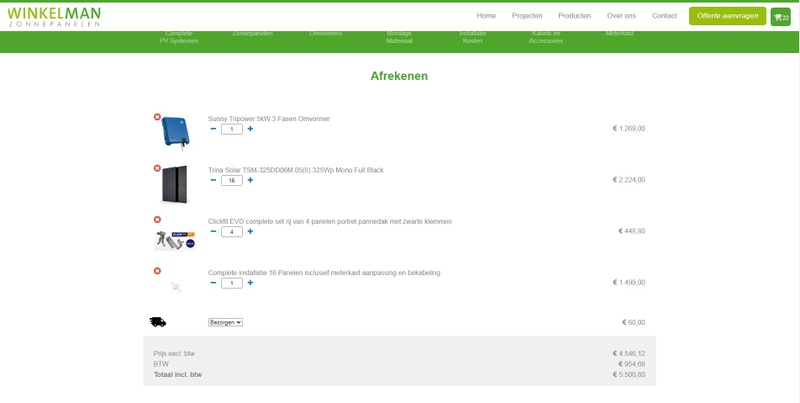Decrease Trina Solar quantity with minus
800x403 pixels.
click(213, 180)
